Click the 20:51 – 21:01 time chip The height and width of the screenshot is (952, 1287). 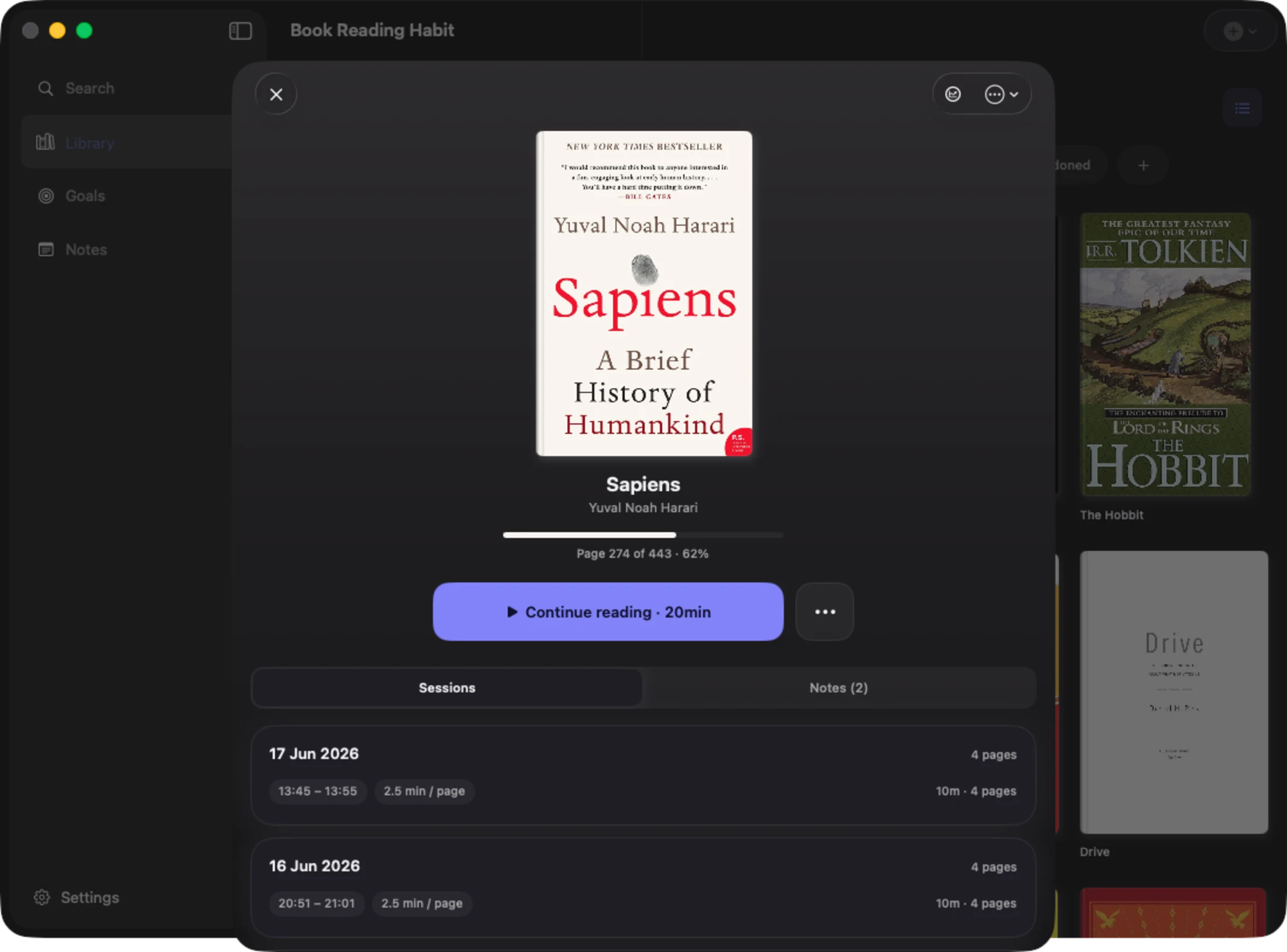click(x=316, y=903)
